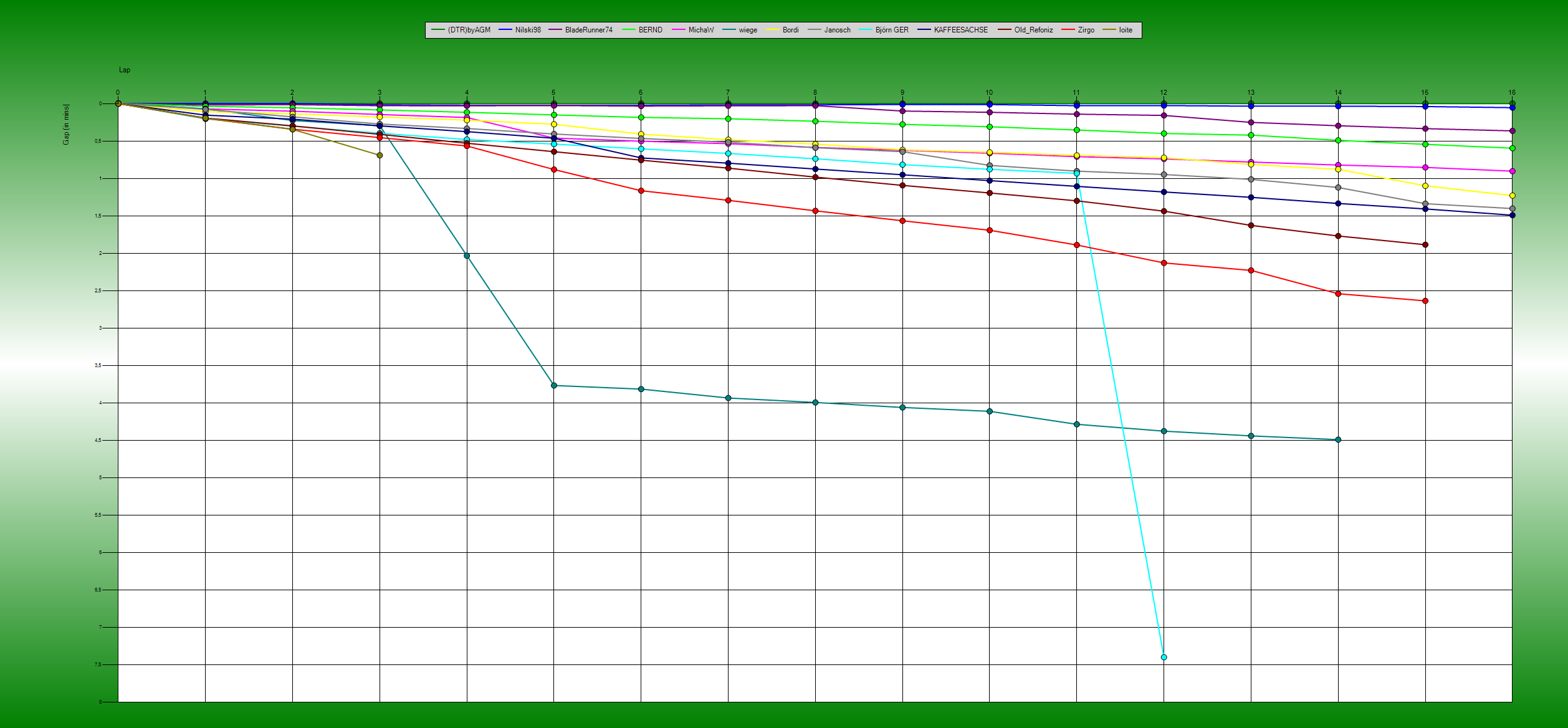Image resolution: width=1568 pixels, height=728 pixels.
Task: Click Old_Refoniz's final point at lap 15
Action: (x=1425, y=245)
